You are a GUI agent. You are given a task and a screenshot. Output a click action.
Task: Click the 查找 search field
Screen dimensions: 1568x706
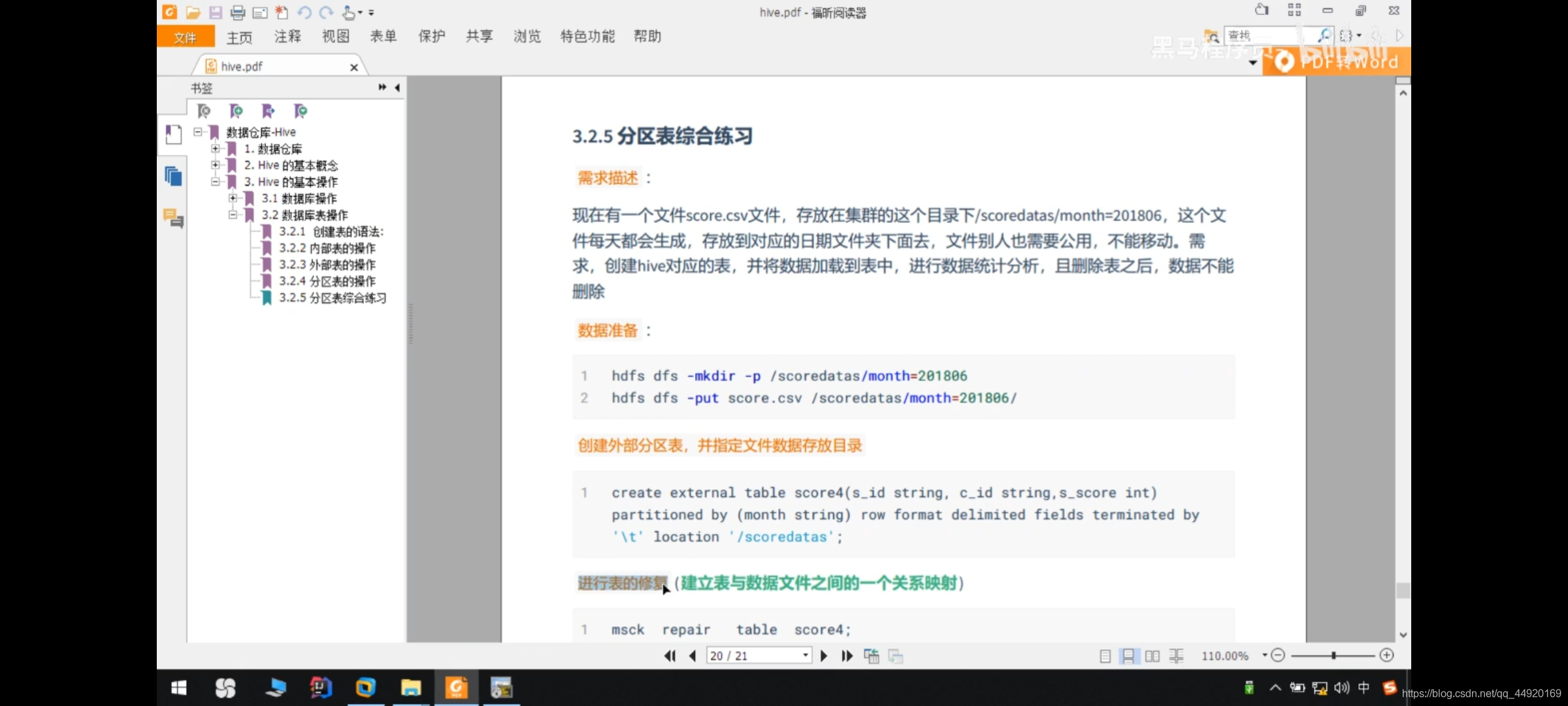(1261, 35)
